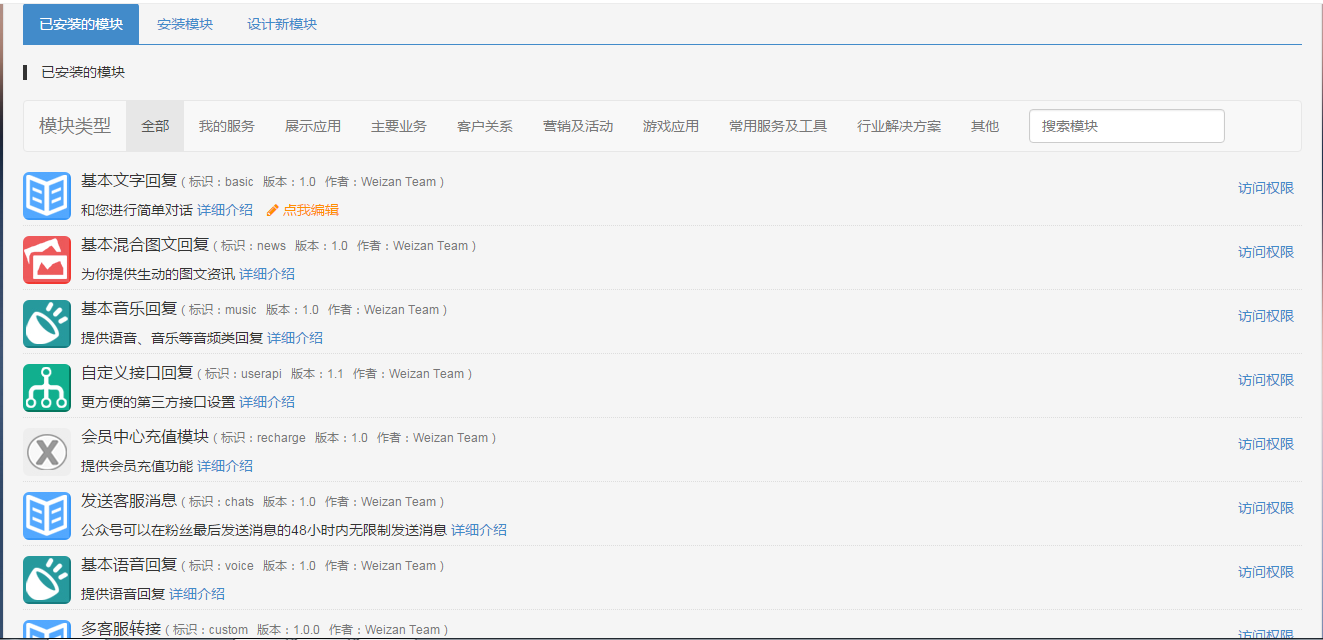
Task: Click the 发送客服消息 module book icon
Action: coord(47,515)
